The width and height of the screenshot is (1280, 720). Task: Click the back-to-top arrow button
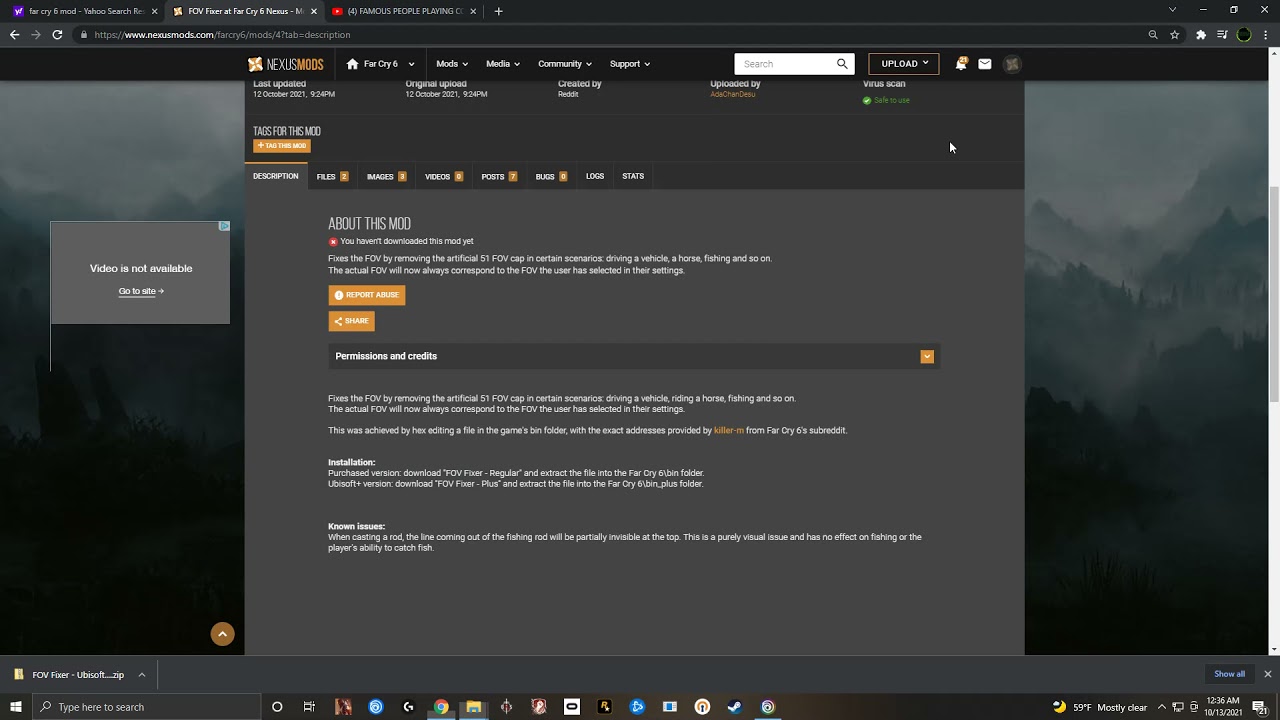coord(222,633)
